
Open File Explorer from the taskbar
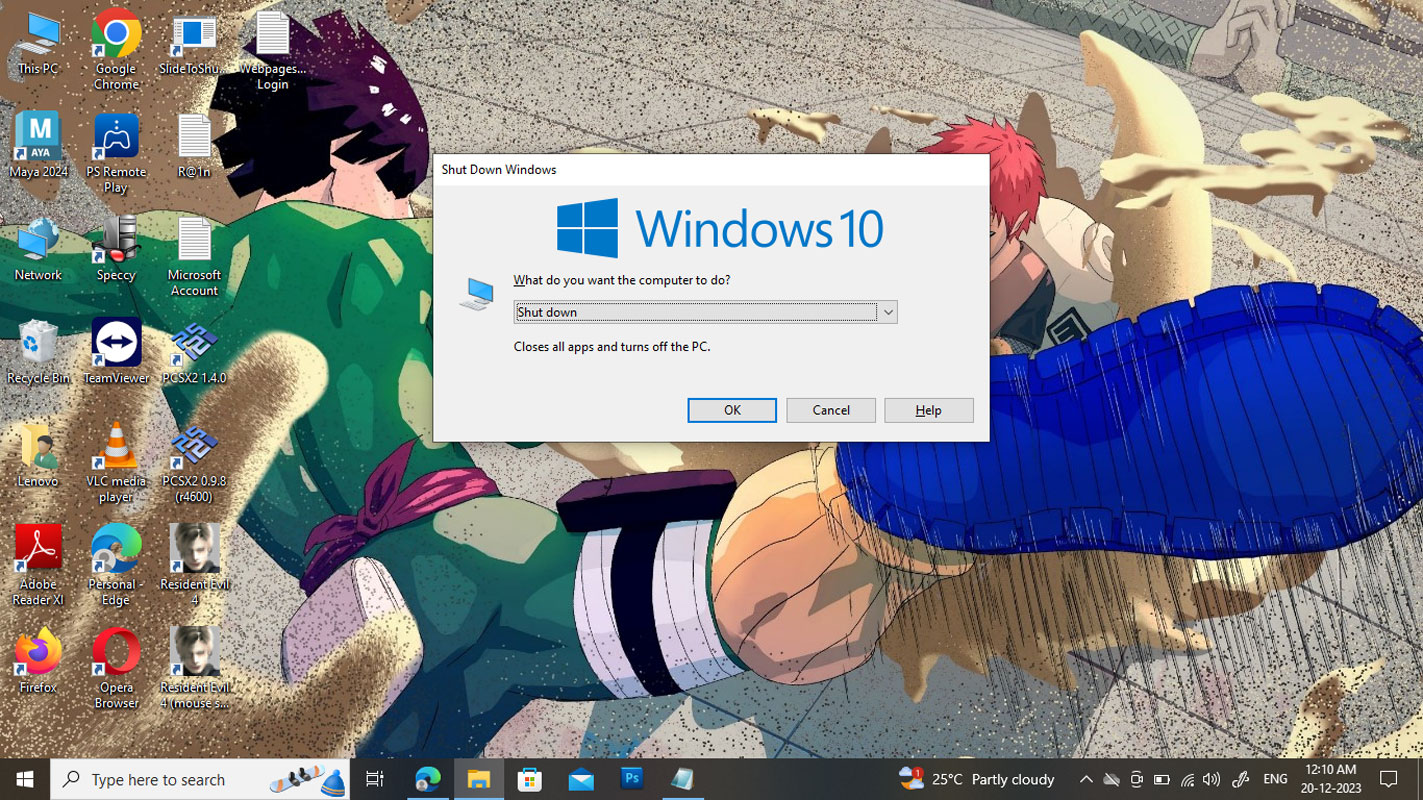478,779
